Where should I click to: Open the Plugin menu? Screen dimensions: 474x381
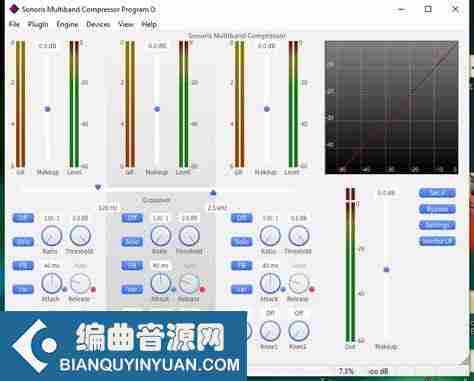[x=38, y=25]
